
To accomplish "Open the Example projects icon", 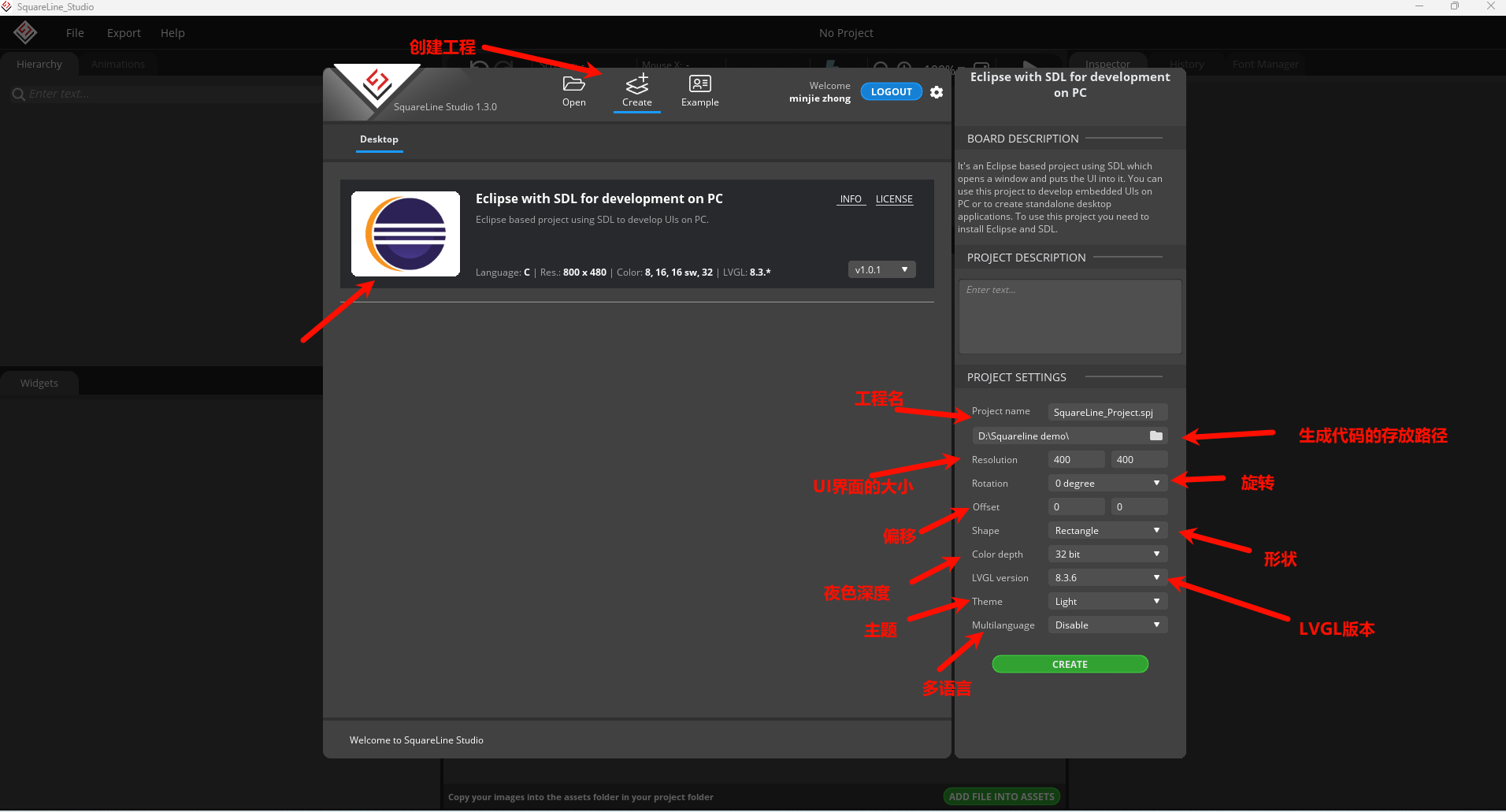I will tap(699, 84).
